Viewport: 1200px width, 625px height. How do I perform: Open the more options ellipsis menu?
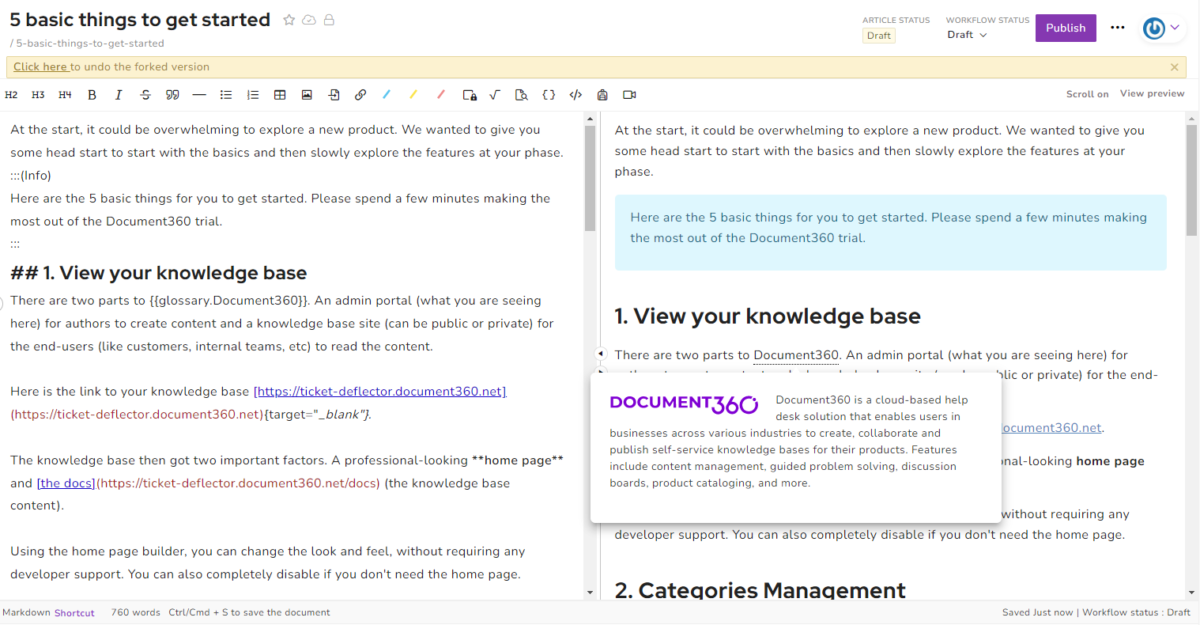tap(1117, 27)
